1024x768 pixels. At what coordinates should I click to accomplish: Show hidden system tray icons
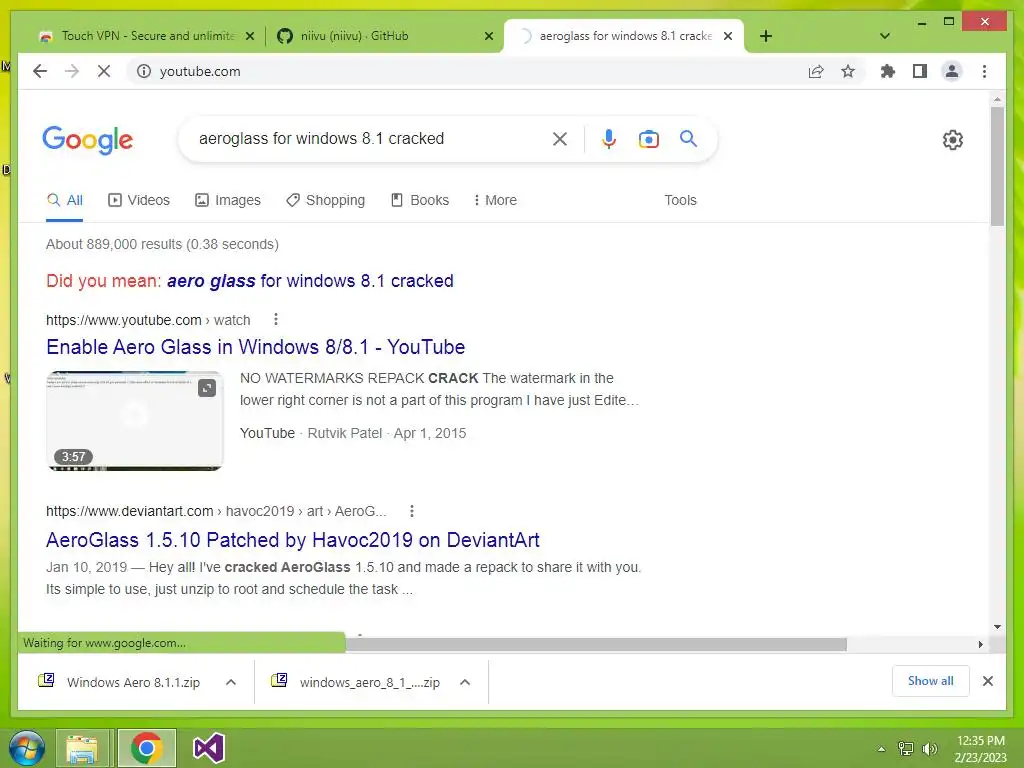coord(881,748)
